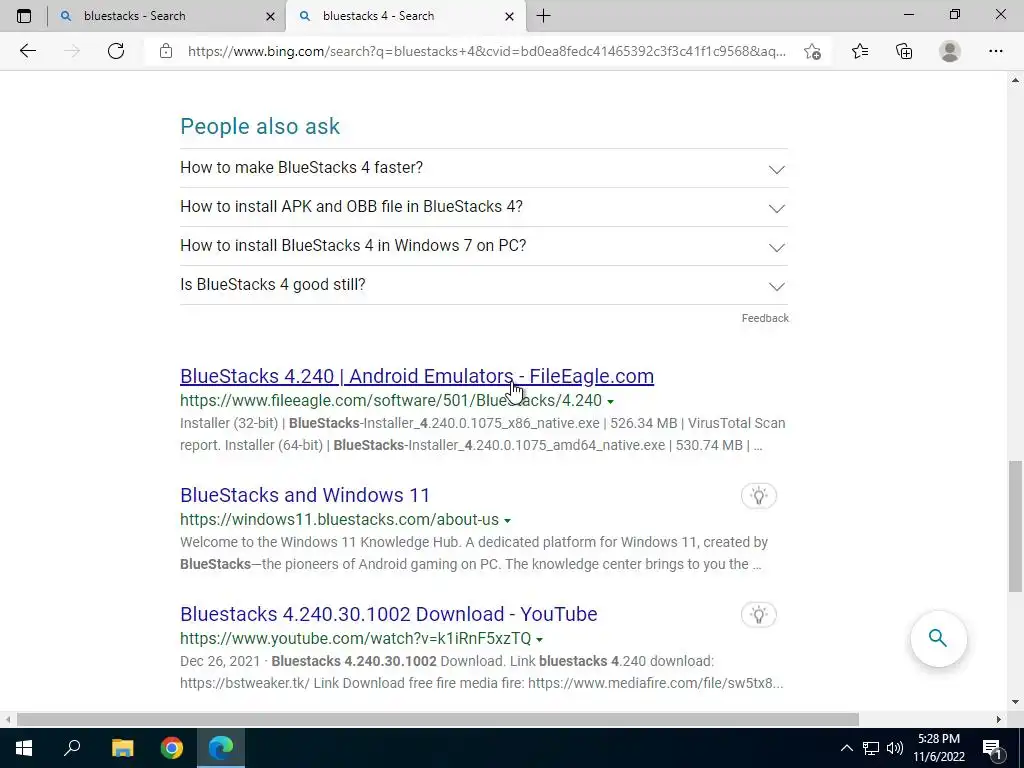Image resolution: width=1024 pixels, height=768 pixels.
Task: Open taskbar search magnifier
Action: point(72,748)
